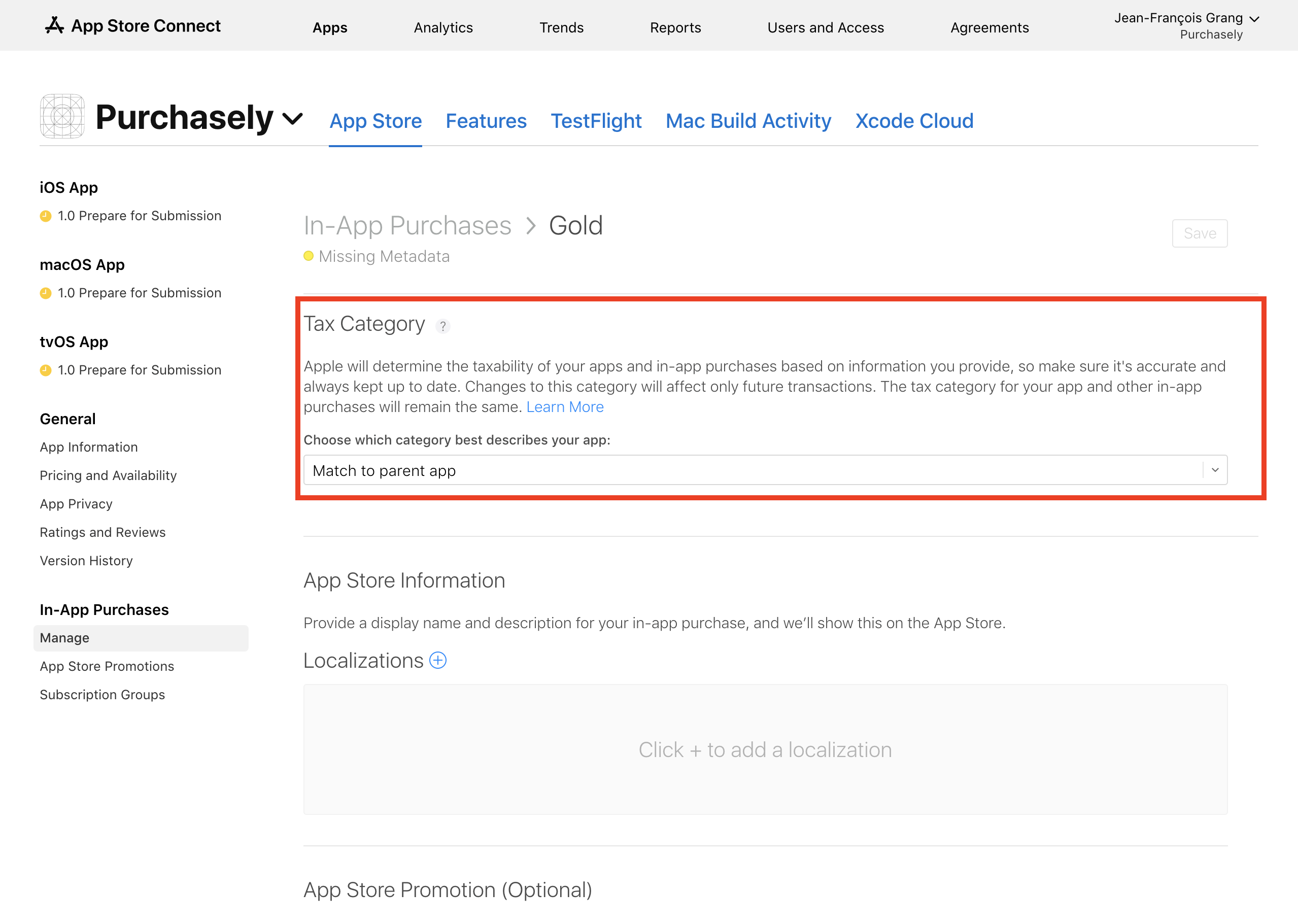Click the Purchasely app icon placeholder
Screen dimensions: 1298x924
tap(62, 116)
